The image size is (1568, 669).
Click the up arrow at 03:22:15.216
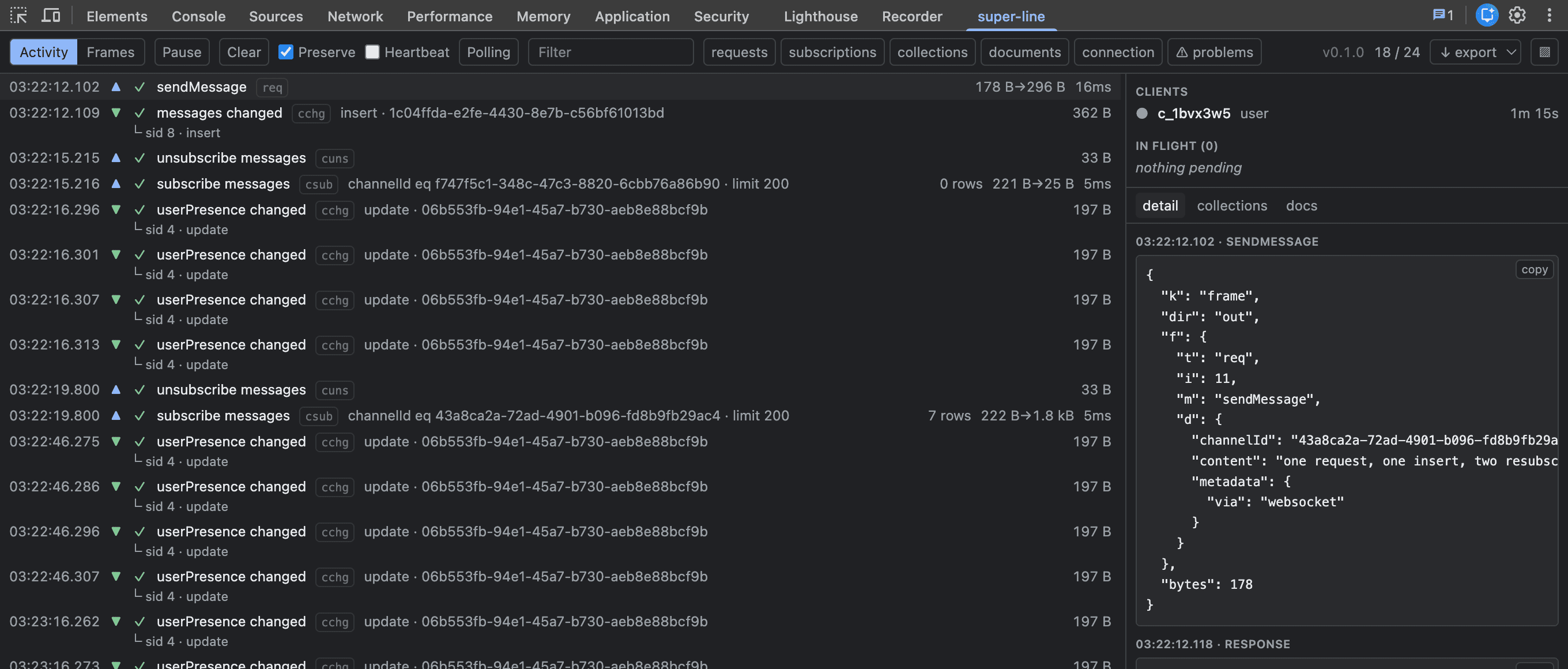tap(116, 184)
